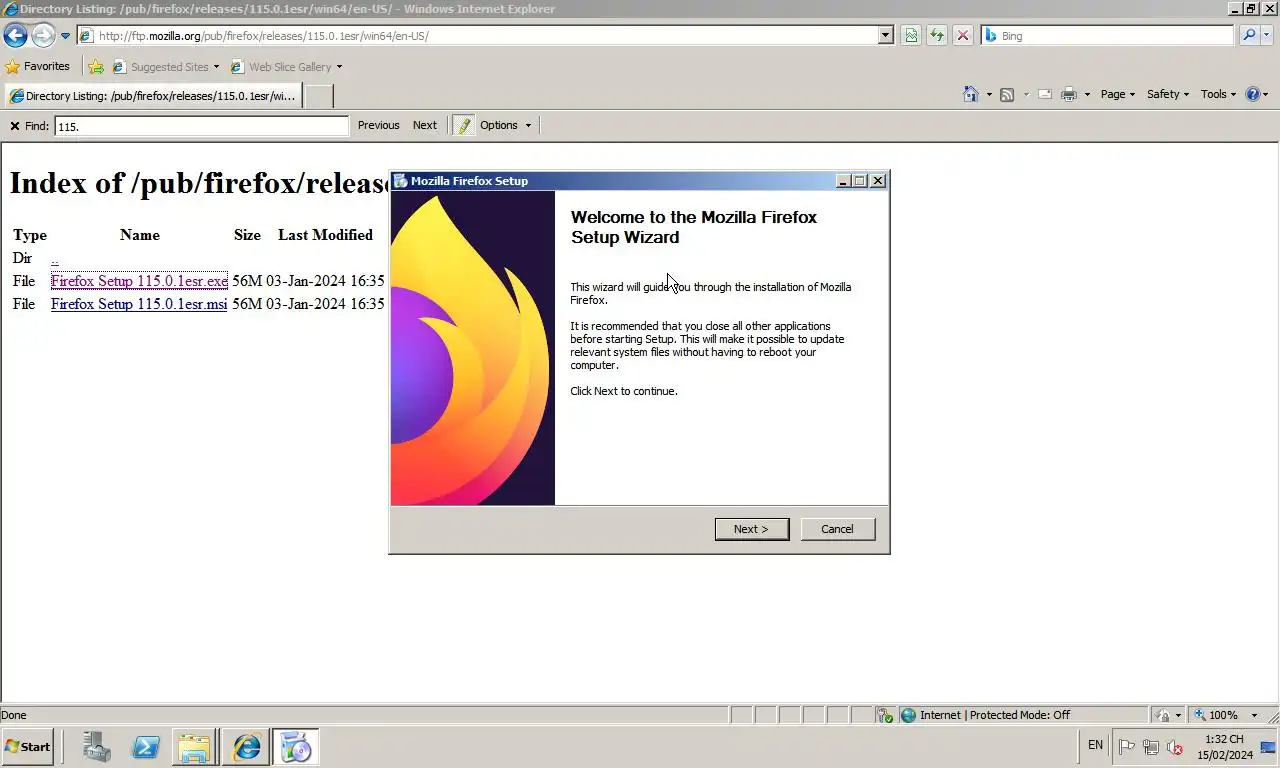Viewport: 1280px width, 768px height.
Task: Click the security key icon in status bar
Action: 884,715
